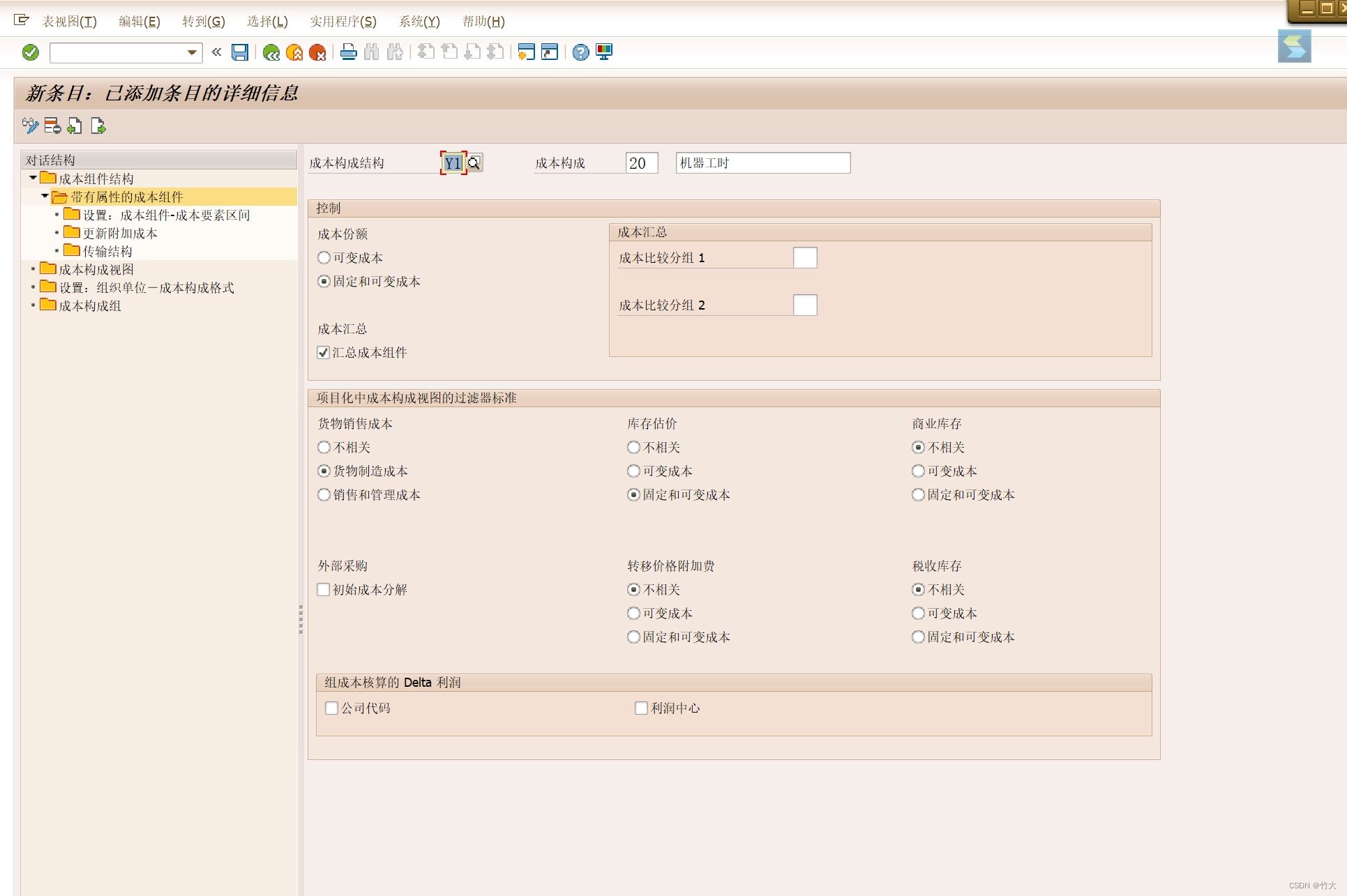Image resolution: width=1347 pixels, height=896 pixels.
Task: Open the 实用程序(S) menu
Action: click(343, 22)
